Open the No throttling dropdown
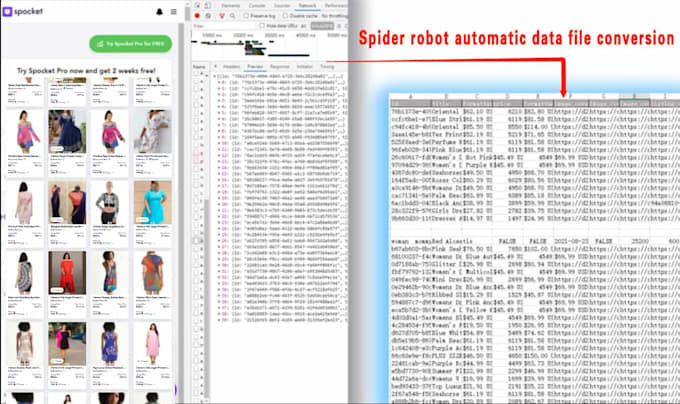 [x=334, y=16]
